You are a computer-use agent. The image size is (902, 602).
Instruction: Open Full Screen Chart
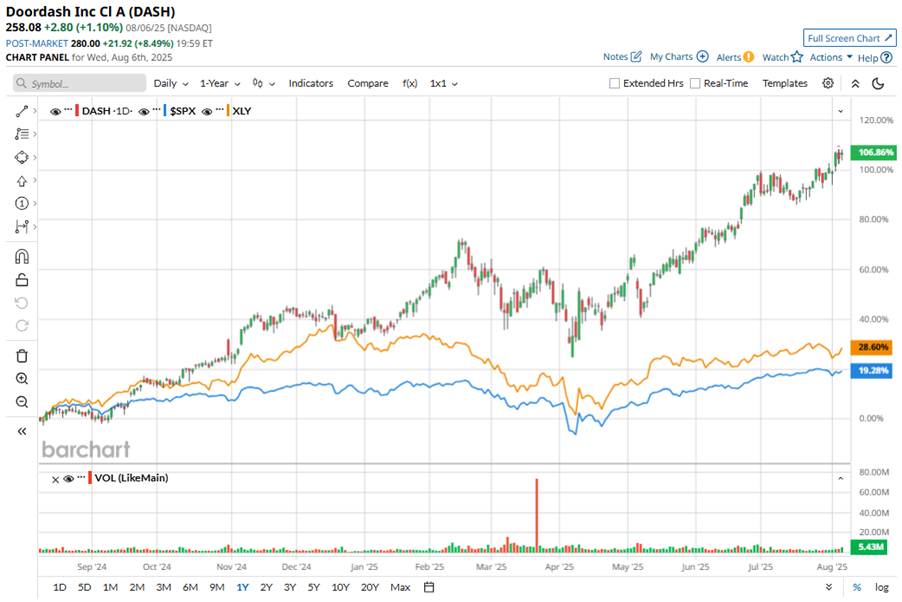pos(849,38)
